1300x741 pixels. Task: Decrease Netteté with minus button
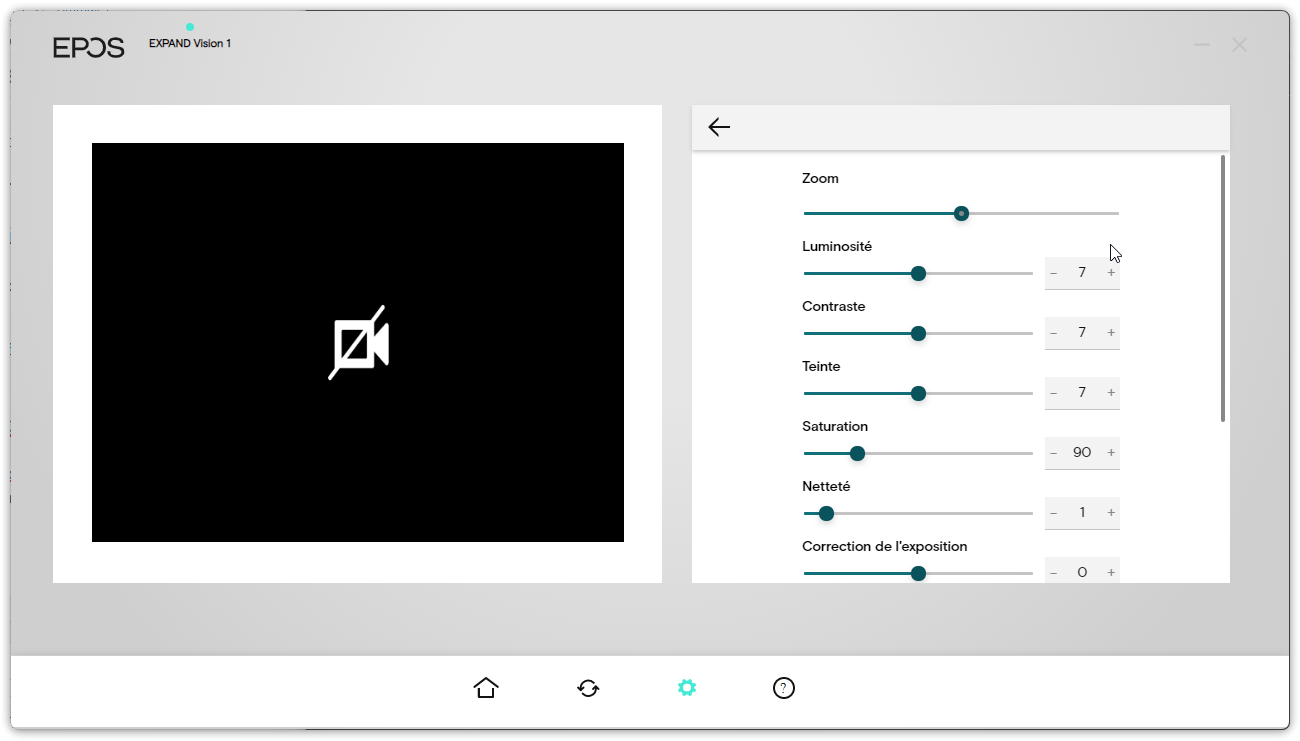(1053, 513)
